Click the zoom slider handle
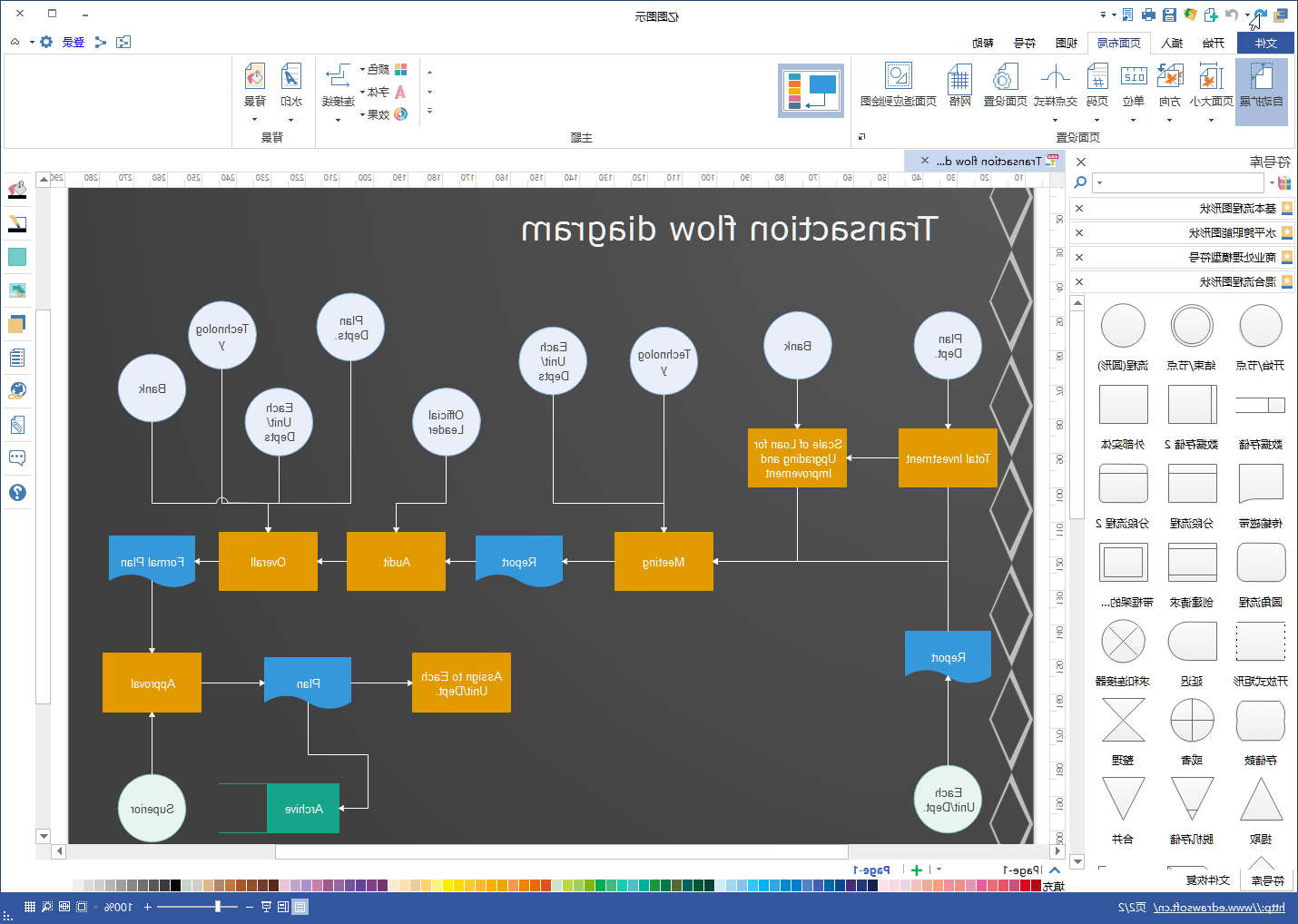1298x924 pixels. [x=218, y=906]
